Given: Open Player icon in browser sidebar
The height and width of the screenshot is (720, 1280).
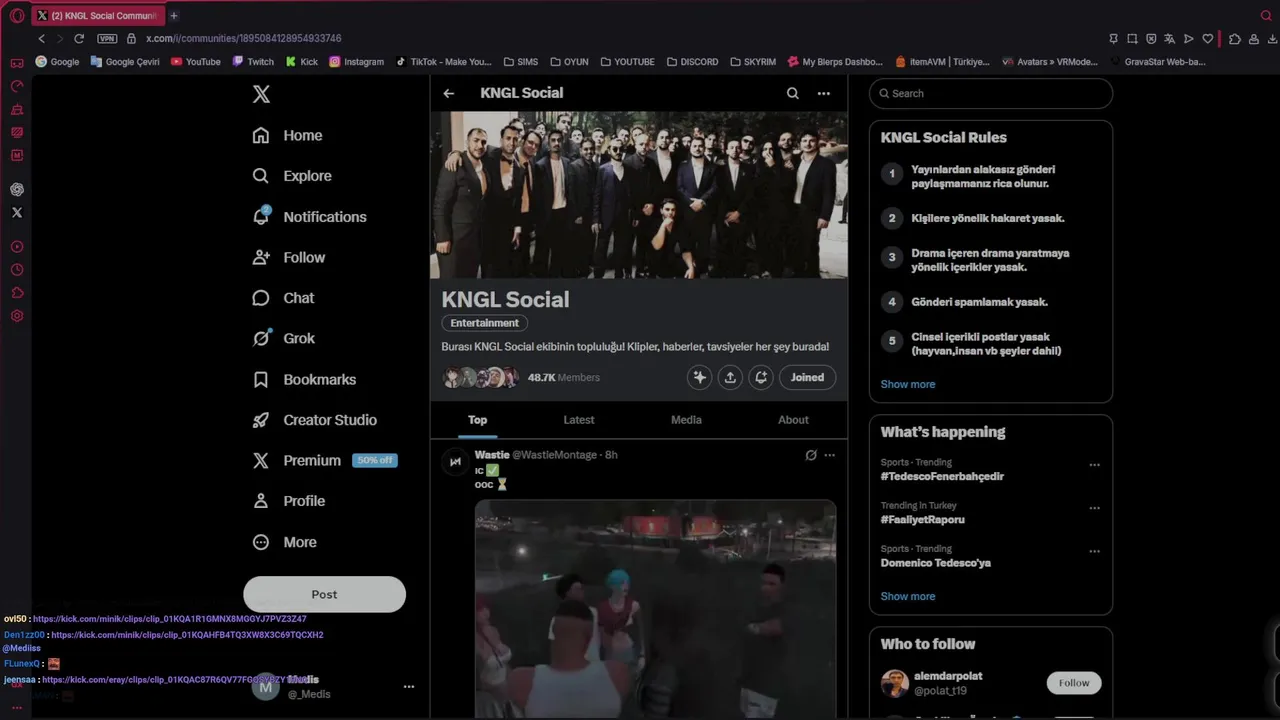Looking at the screenshot, I should click(x=17, y=246).
